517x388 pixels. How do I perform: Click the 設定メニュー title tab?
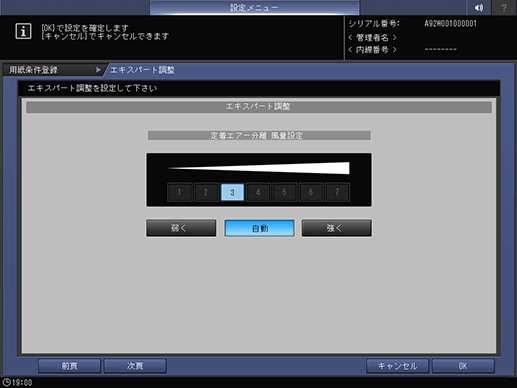coord(254,7)
